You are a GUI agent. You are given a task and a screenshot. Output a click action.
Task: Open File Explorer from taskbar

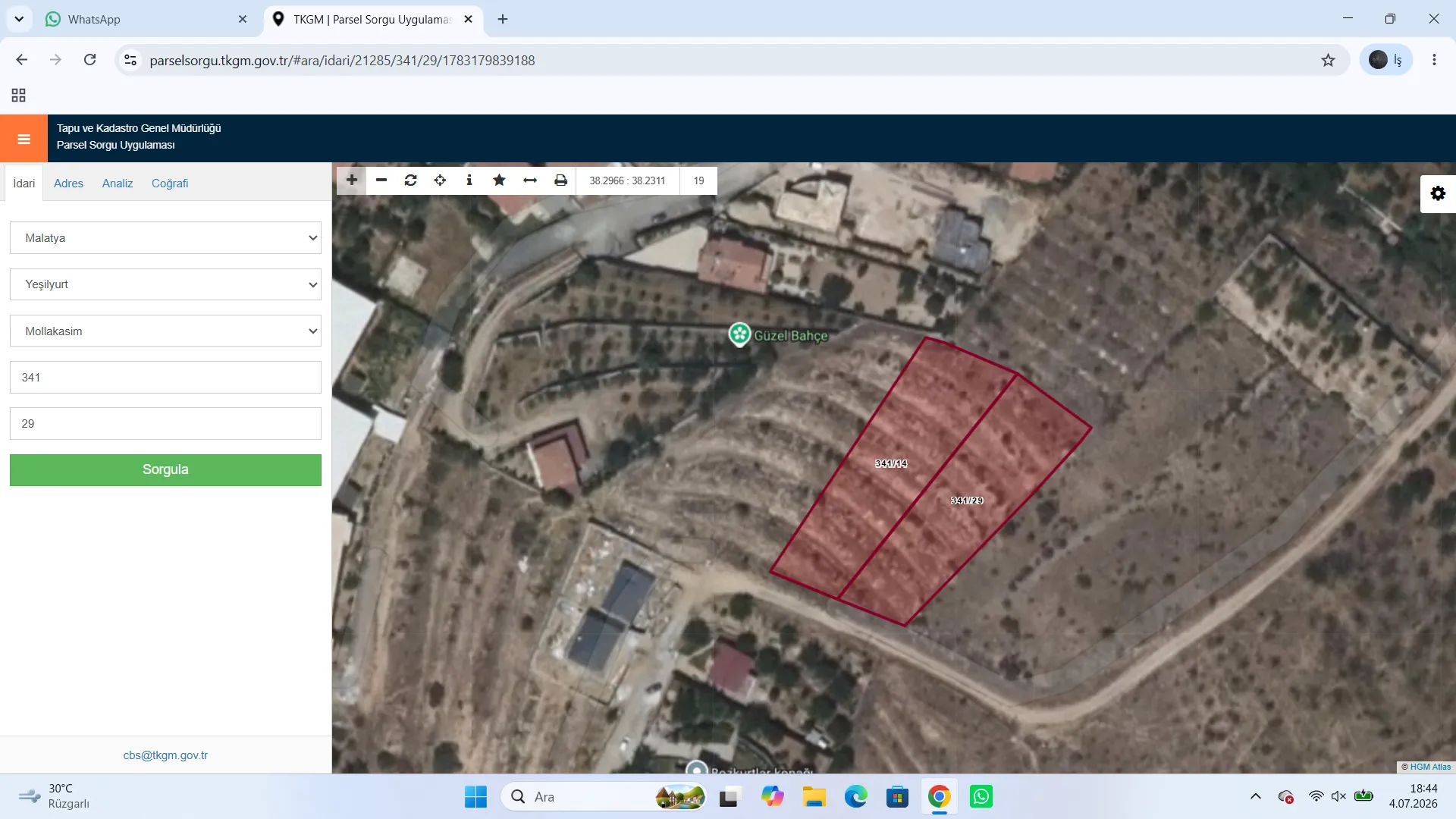point(814,797)
